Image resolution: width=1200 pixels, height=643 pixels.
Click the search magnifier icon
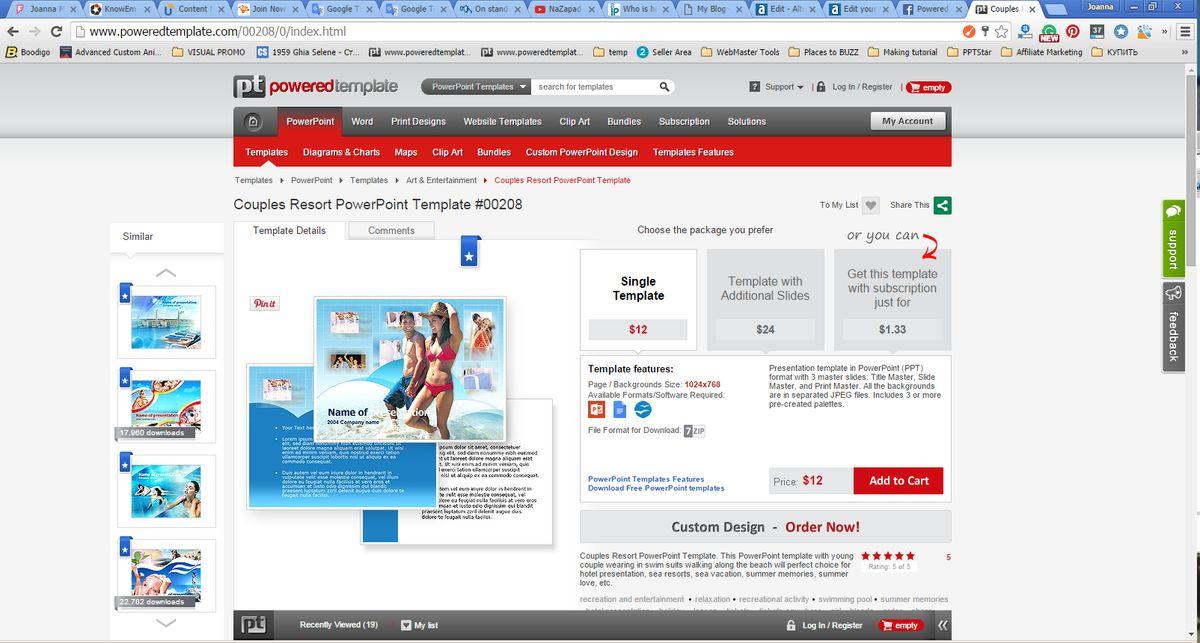(665, 87)
